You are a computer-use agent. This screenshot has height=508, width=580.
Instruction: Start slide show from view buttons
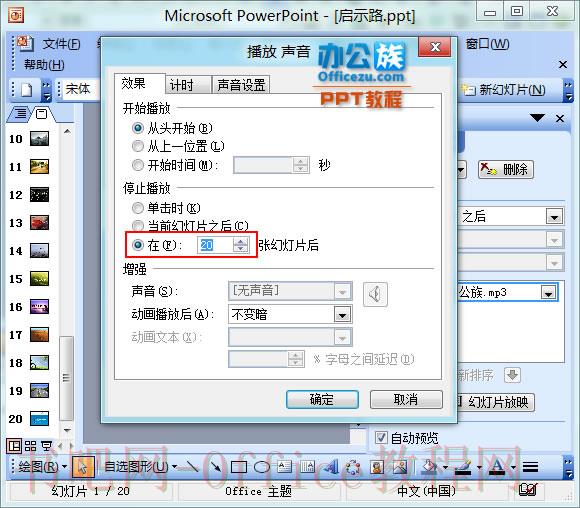pyautogui.click(x=47, y=446)
